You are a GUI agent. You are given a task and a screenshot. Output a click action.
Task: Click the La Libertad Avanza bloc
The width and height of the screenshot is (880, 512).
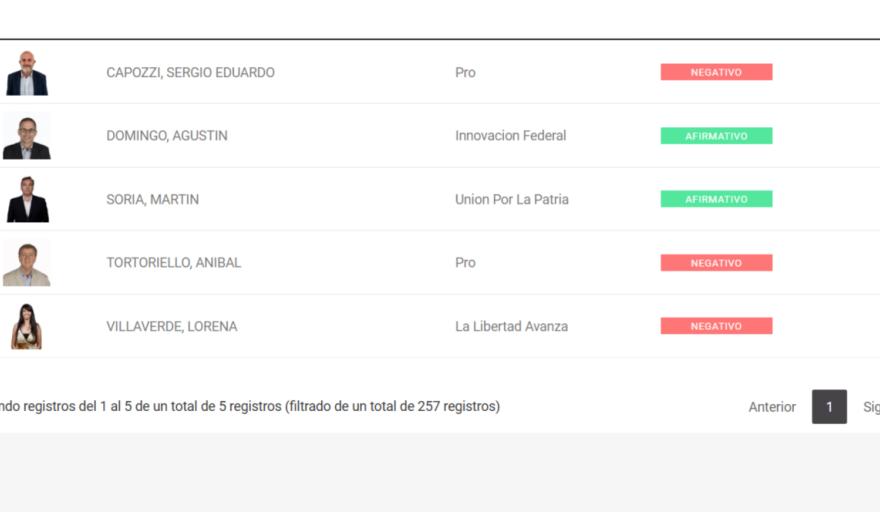(x=511, y=326)
